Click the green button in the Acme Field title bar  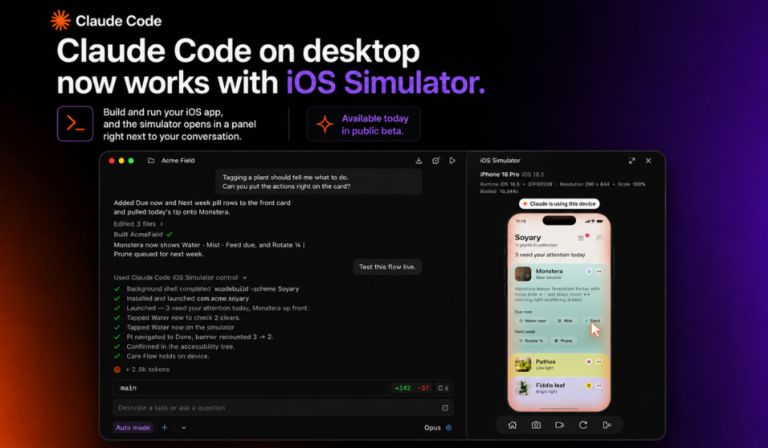tap(131, 161)
